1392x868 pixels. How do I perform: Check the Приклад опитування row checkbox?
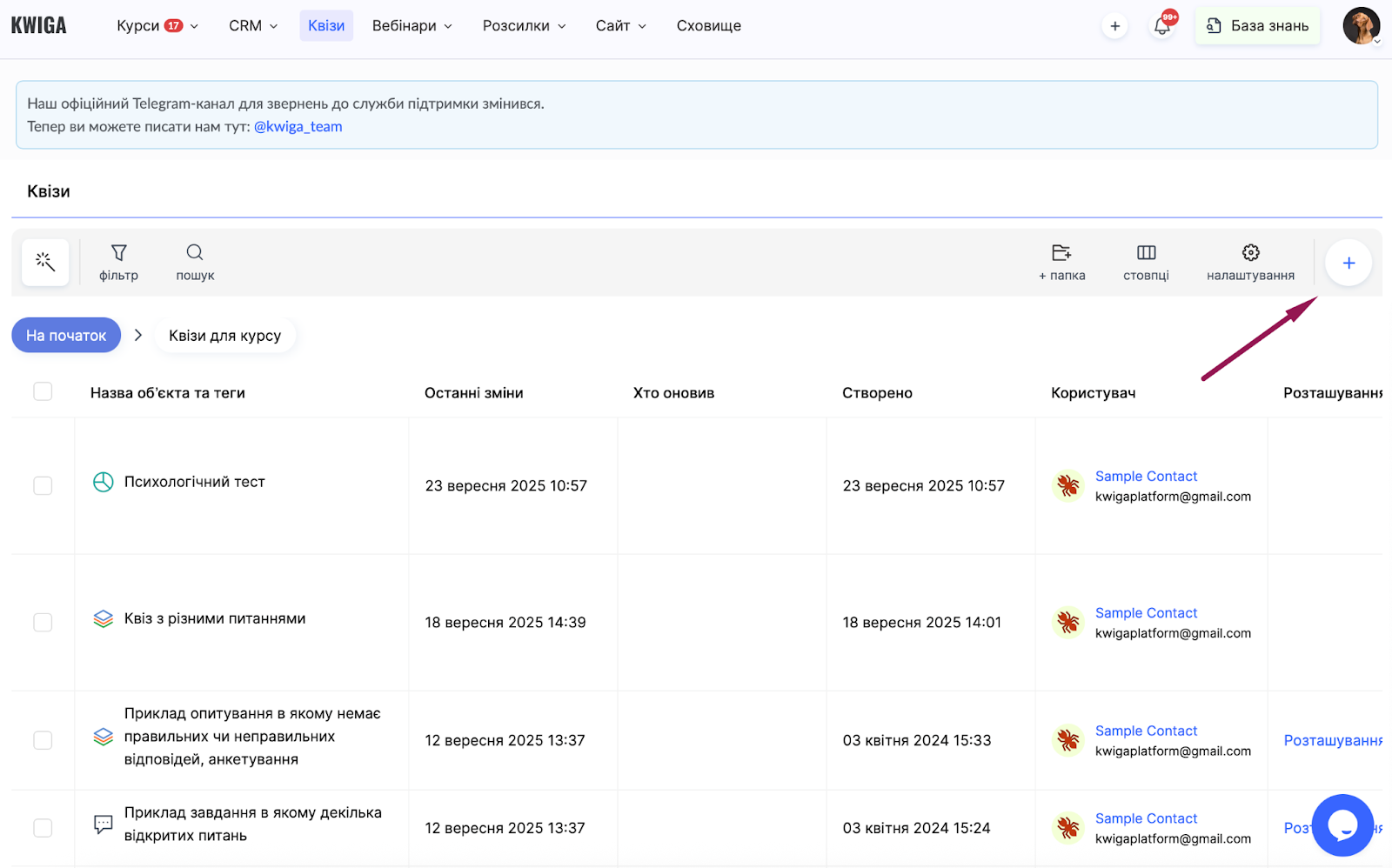pos(43,740)
